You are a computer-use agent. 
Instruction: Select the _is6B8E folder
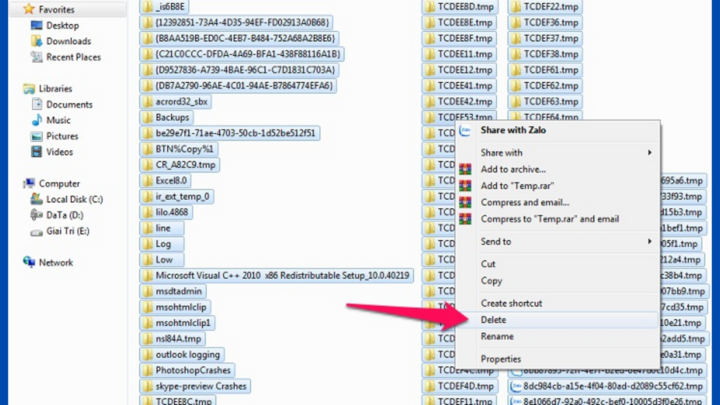tap(164, 6)
